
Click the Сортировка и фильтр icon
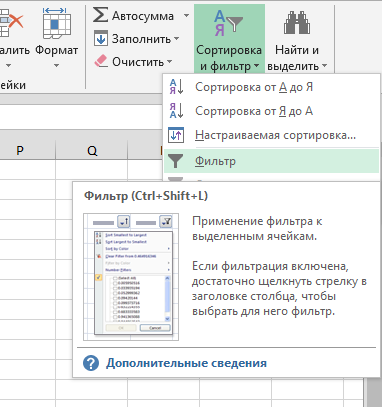(x=228, y=23)
